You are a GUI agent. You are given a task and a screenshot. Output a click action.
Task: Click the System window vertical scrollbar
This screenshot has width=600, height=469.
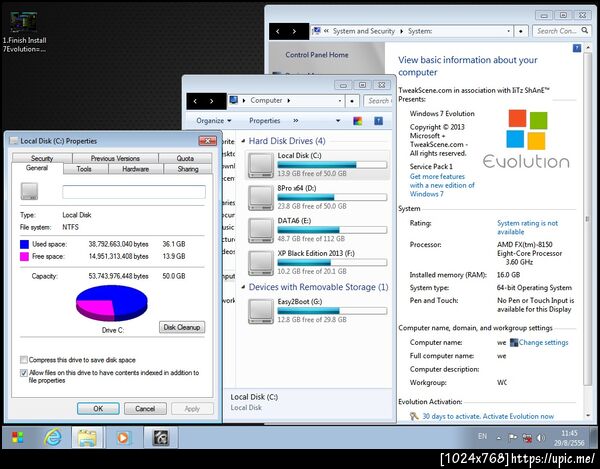pos(587,218)
